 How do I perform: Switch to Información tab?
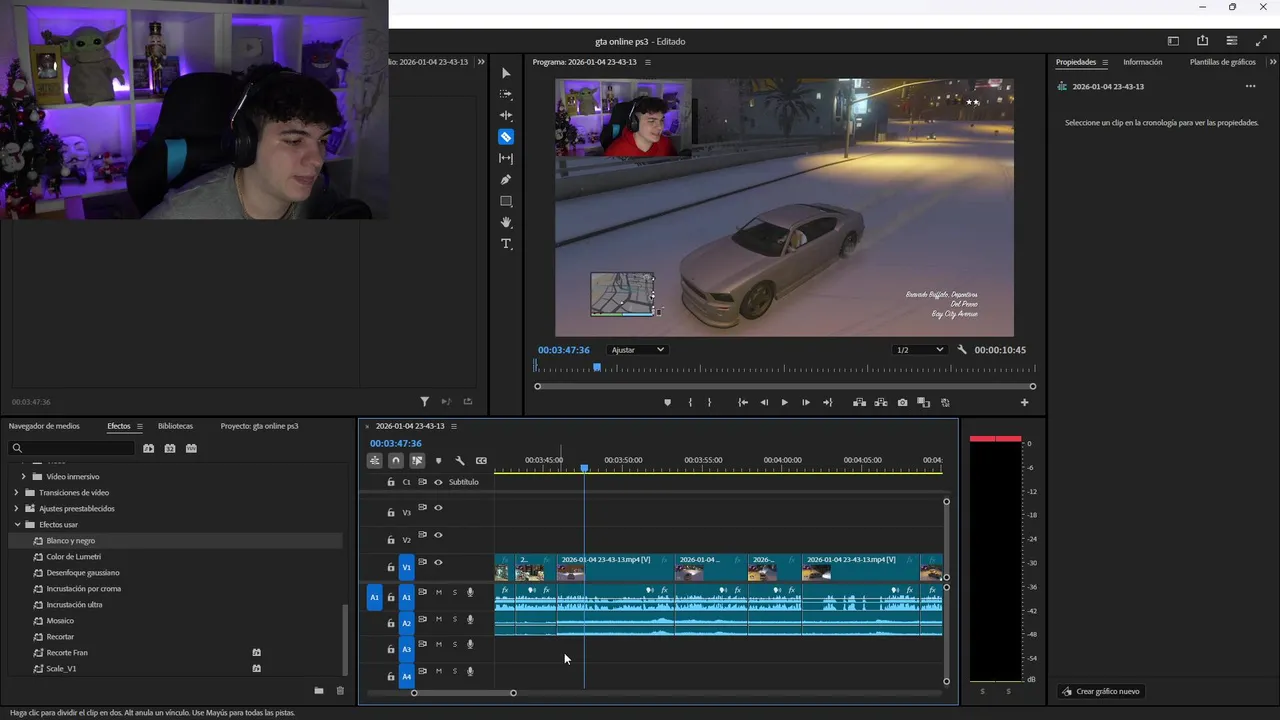point(1142,62)
